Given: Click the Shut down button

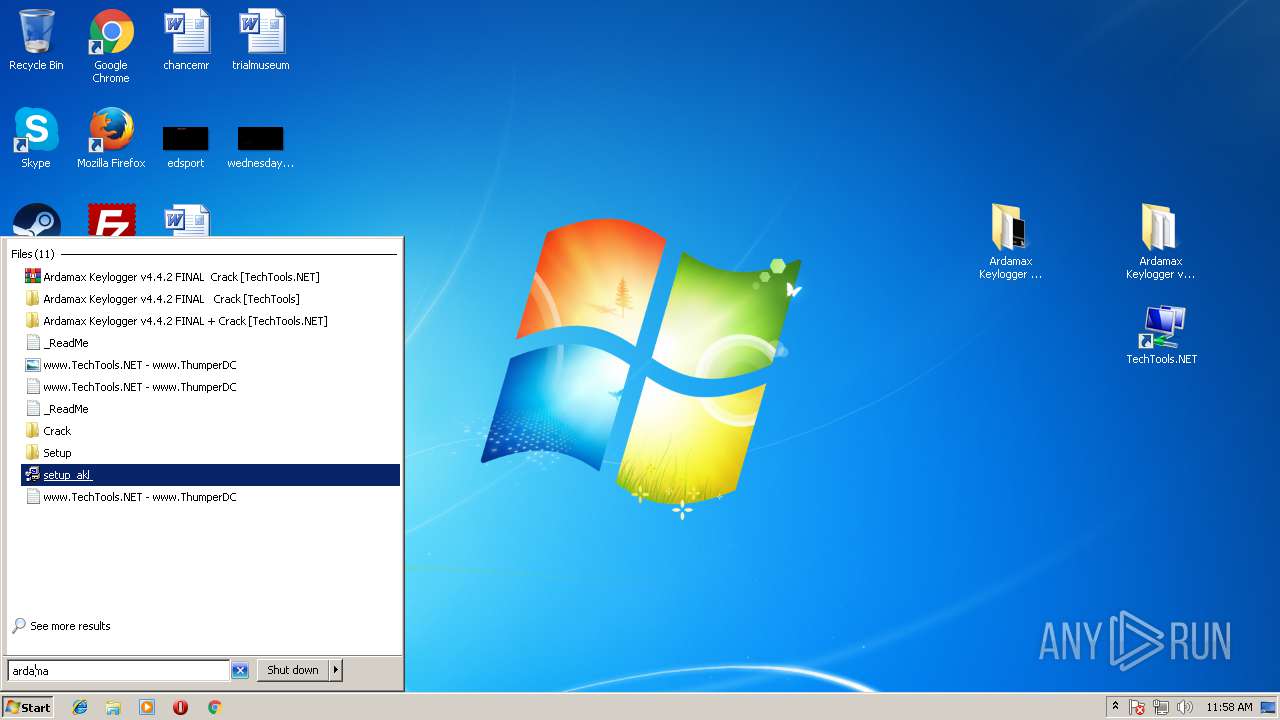Looking at the screenshot, I should (x=293, y=670).
